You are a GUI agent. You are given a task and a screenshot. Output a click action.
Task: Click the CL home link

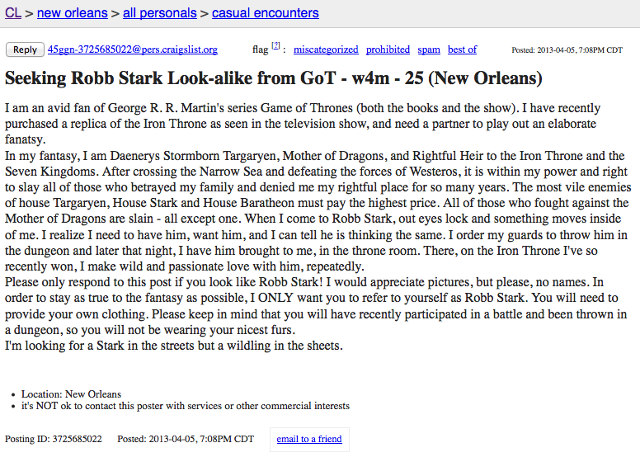pos(14,13)
